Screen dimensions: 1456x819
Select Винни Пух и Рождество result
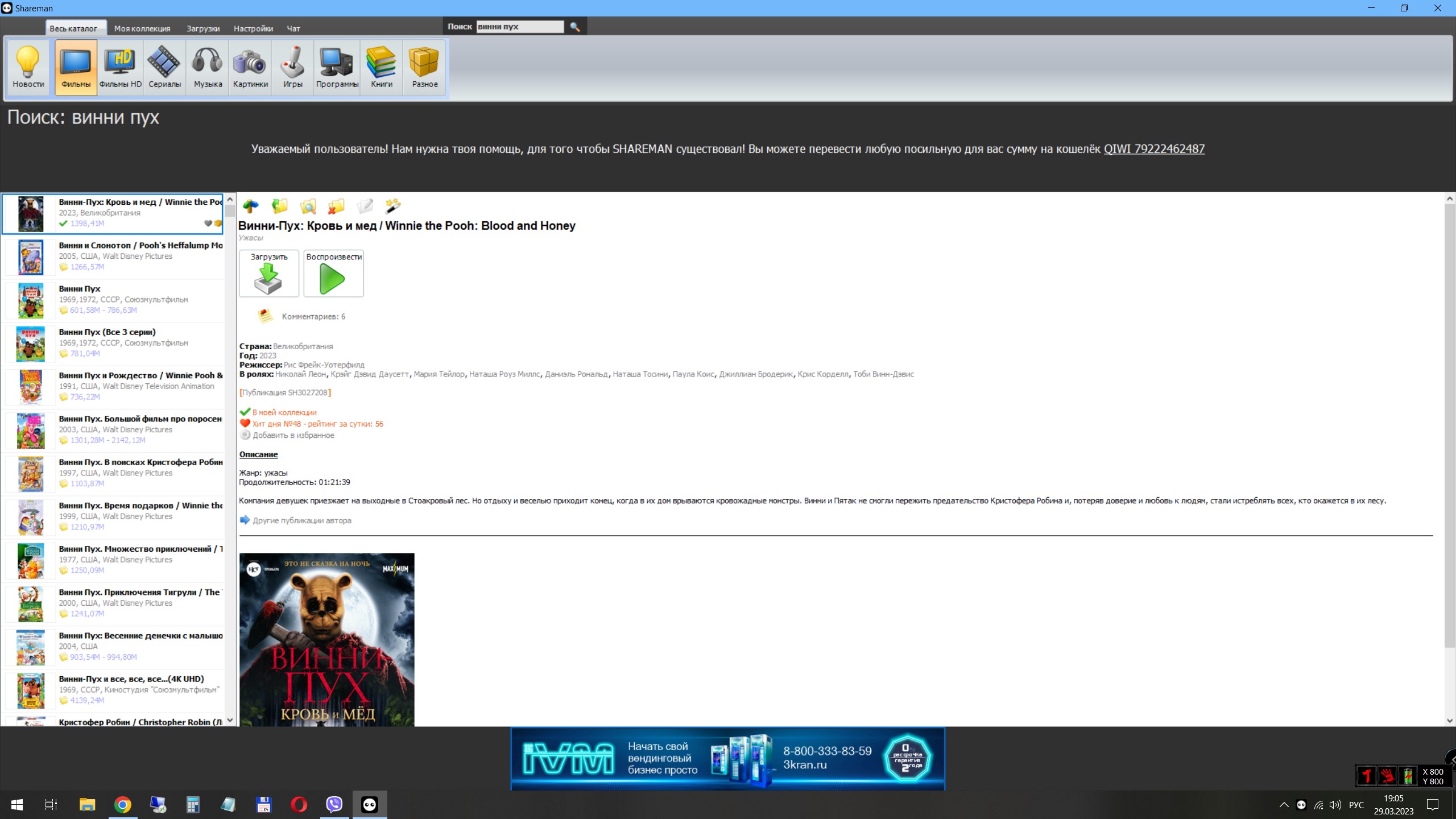114,387
